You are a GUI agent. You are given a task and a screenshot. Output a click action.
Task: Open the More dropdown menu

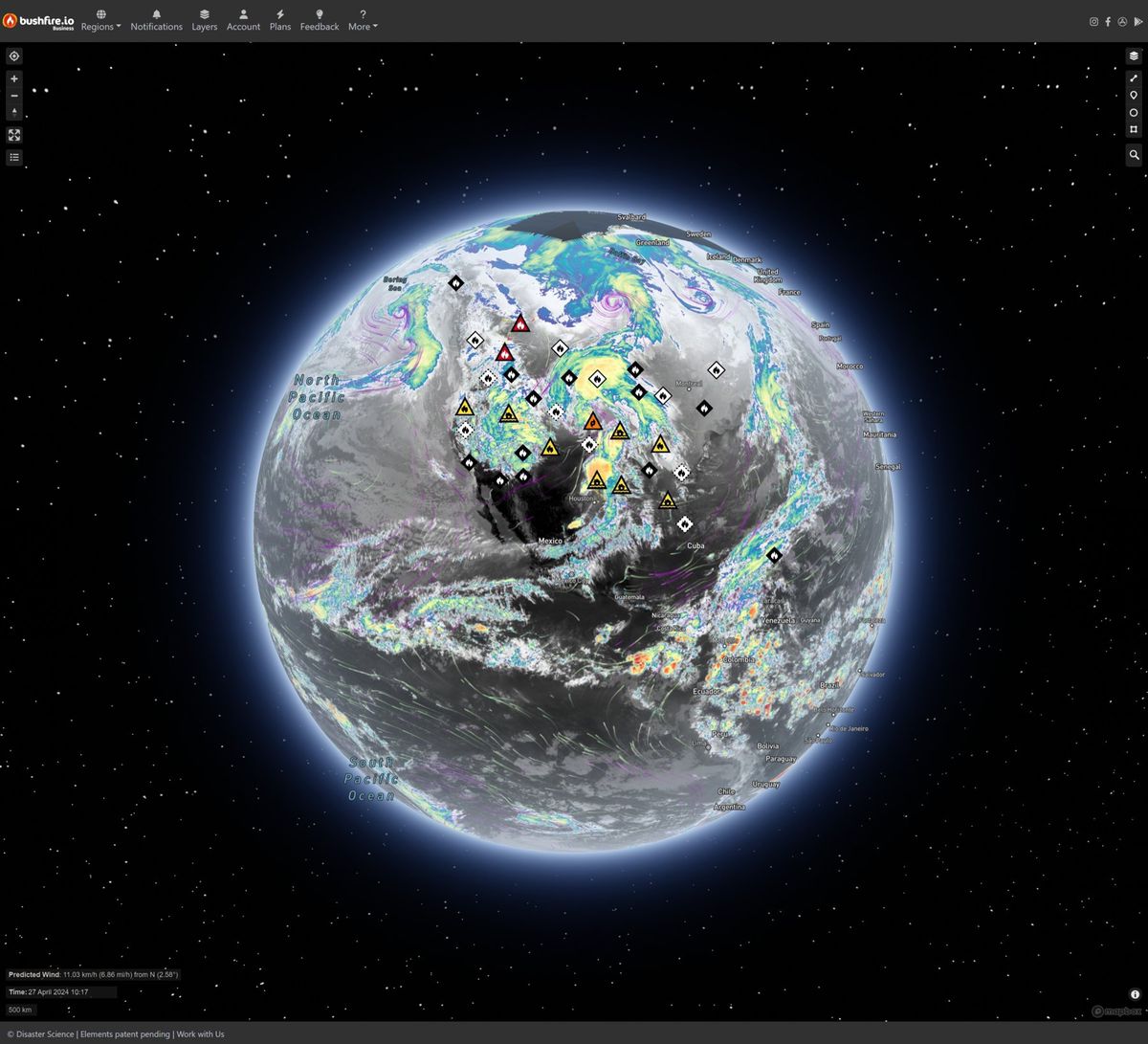[x=363, y=20]
